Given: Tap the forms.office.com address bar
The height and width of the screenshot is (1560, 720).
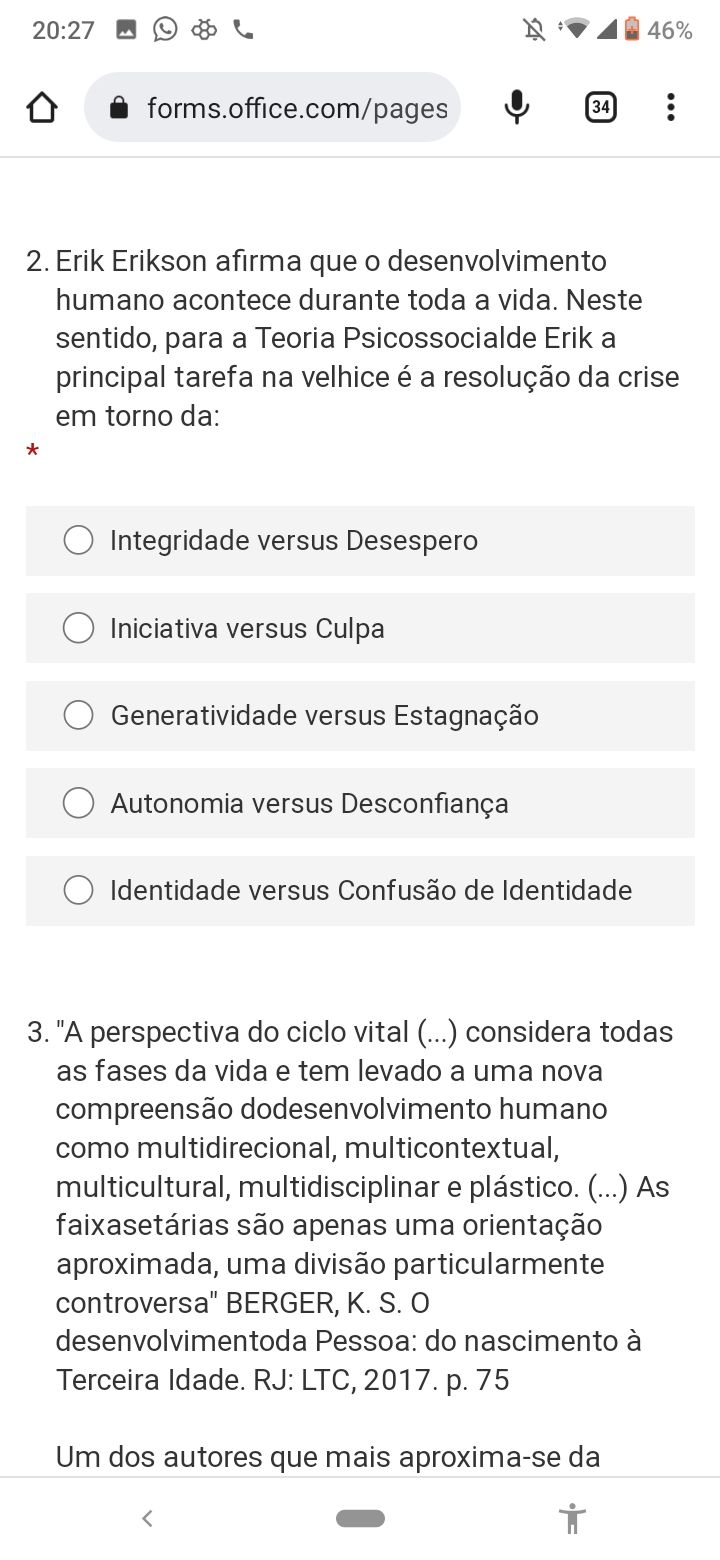Looking at the screenshot, I should 296,107.
